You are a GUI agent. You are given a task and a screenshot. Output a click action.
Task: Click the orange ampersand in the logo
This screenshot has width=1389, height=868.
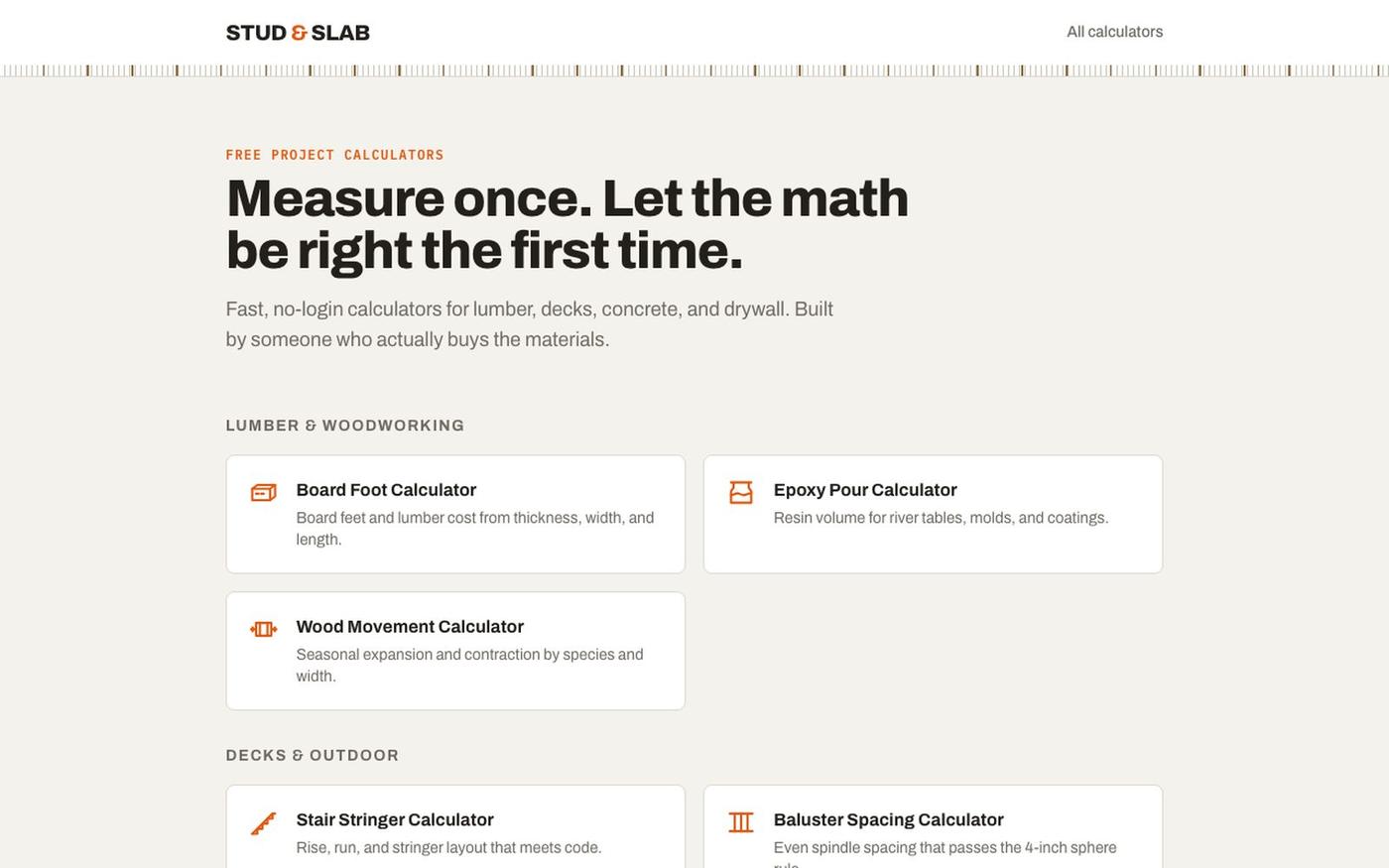coord(300,33)
